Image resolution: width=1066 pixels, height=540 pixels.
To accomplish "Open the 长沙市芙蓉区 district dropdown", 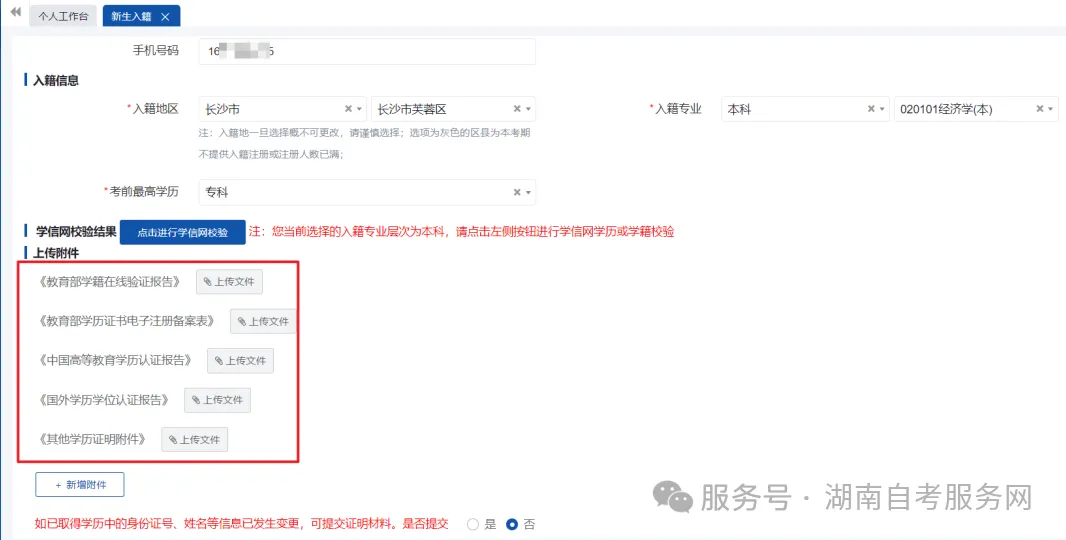I will (529, 109).
